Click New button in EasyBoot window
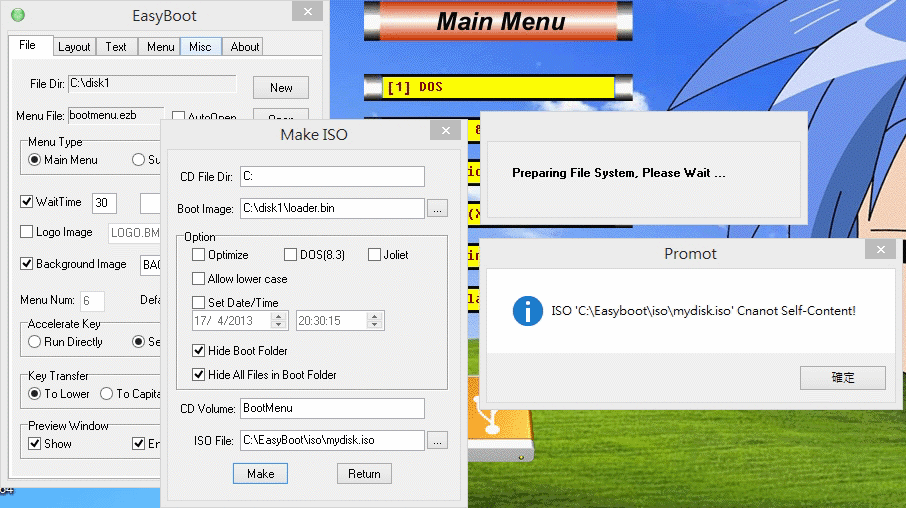Viewport: 906px width, 508px height. click(281, 88)
